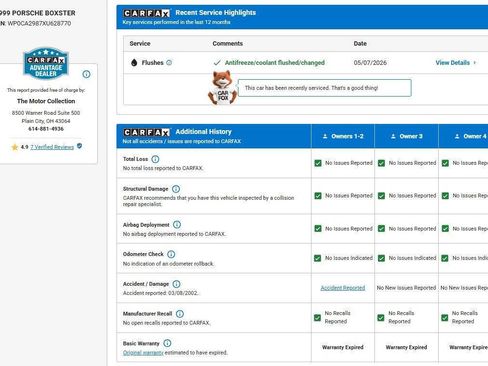The height and width of the screenshot is (366, 488).
Task: Click Total Loss checkbox for Owner 4
Action: point(445,163)
